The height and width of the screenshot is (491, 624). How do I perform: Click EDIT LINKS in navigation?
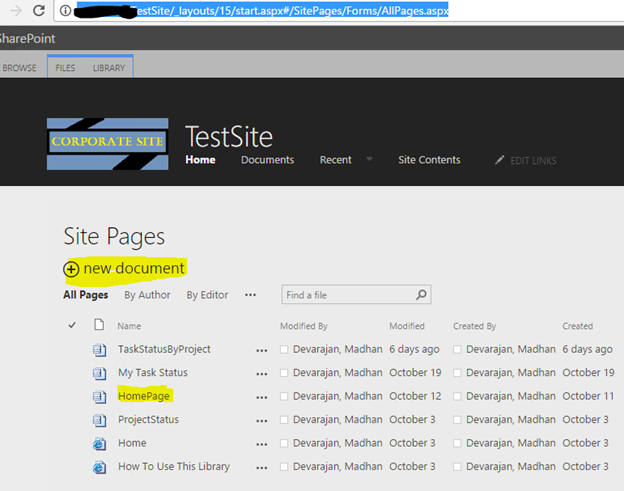(533, 160)
